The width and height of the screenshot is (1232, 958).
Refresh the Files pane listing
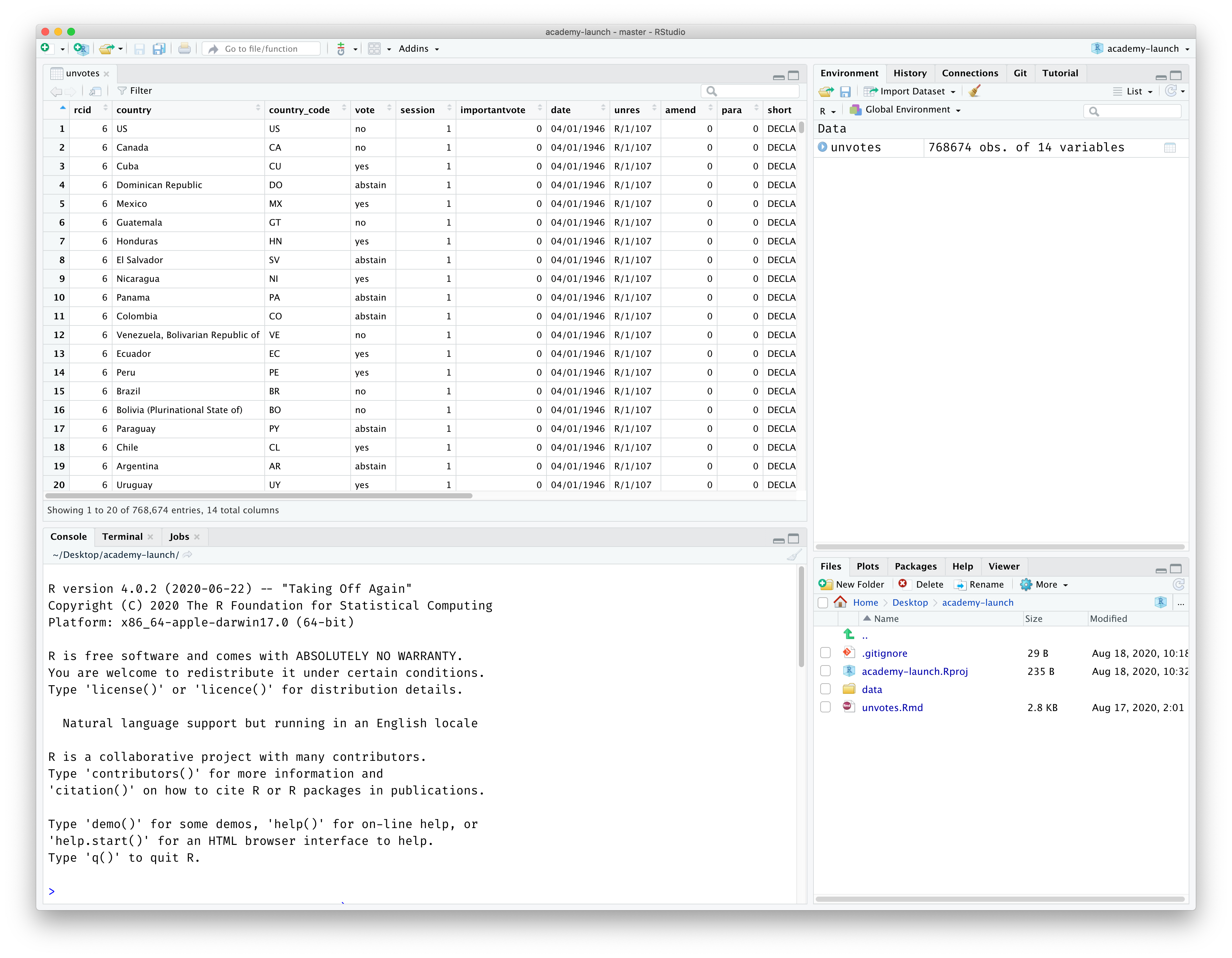click(x=1178, y=584)
